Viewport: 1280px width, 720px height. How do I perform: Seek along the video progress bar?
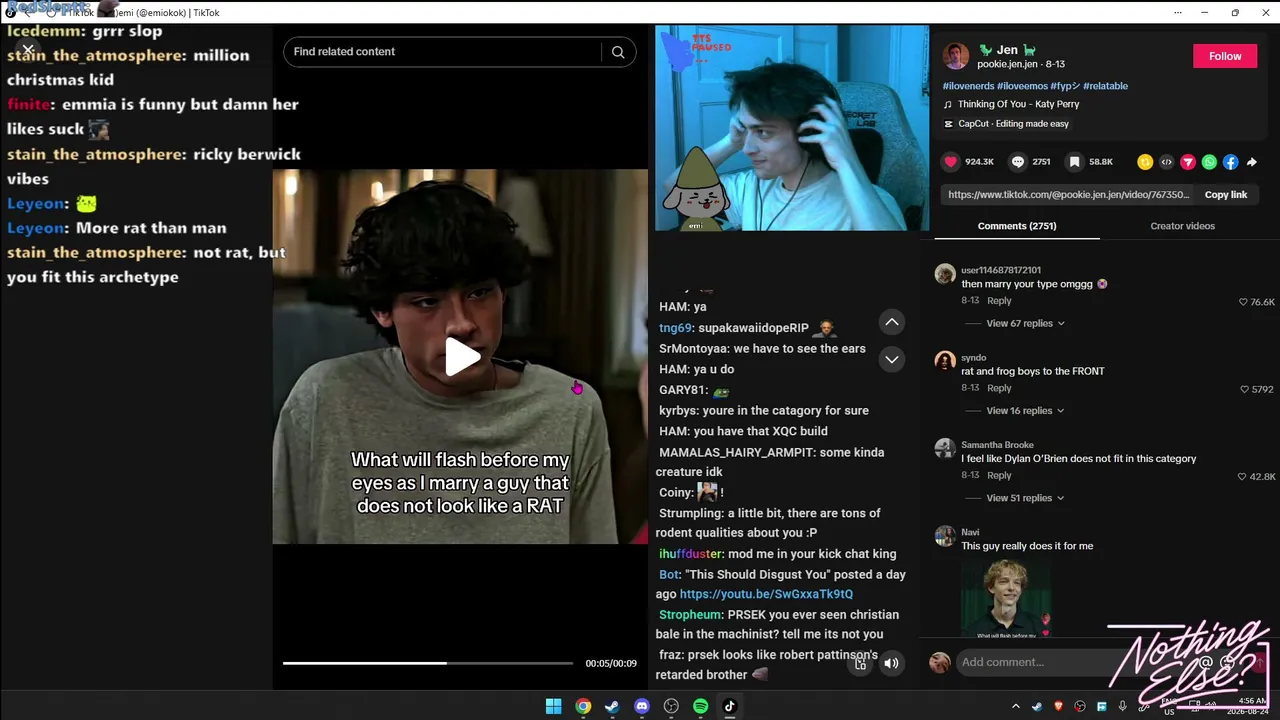click(428, 663)
